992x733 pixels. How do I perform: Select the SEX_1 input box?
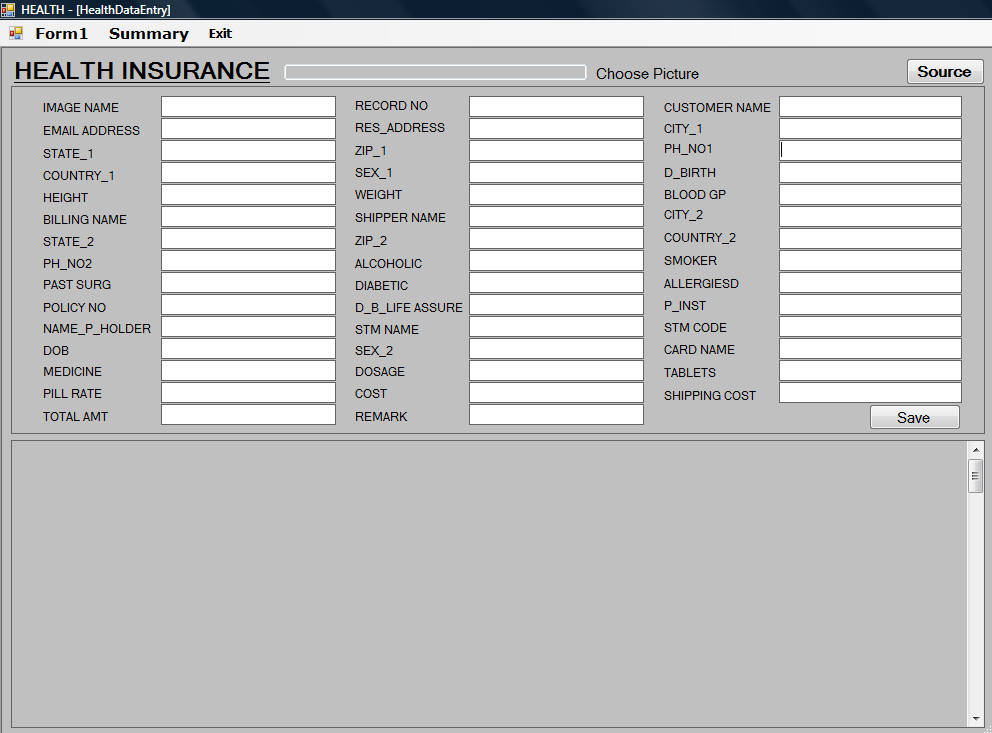(x=556, y=173)
